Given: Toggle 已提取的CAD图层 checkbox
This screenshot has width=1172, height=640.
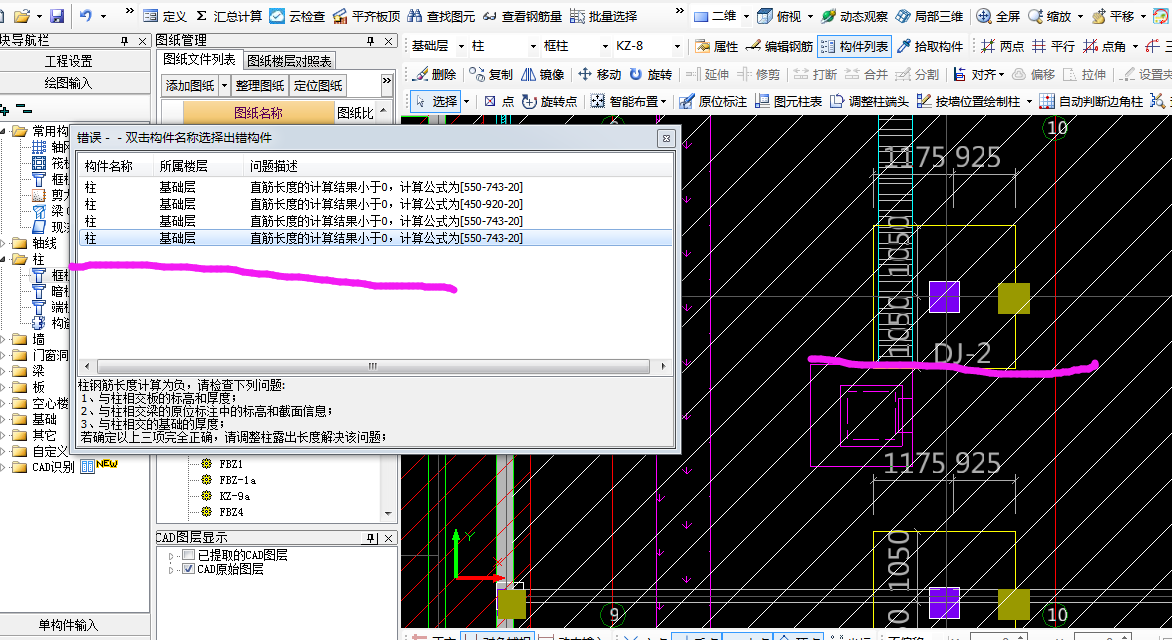Looking at the screenshot, I should tap(189, 555).
